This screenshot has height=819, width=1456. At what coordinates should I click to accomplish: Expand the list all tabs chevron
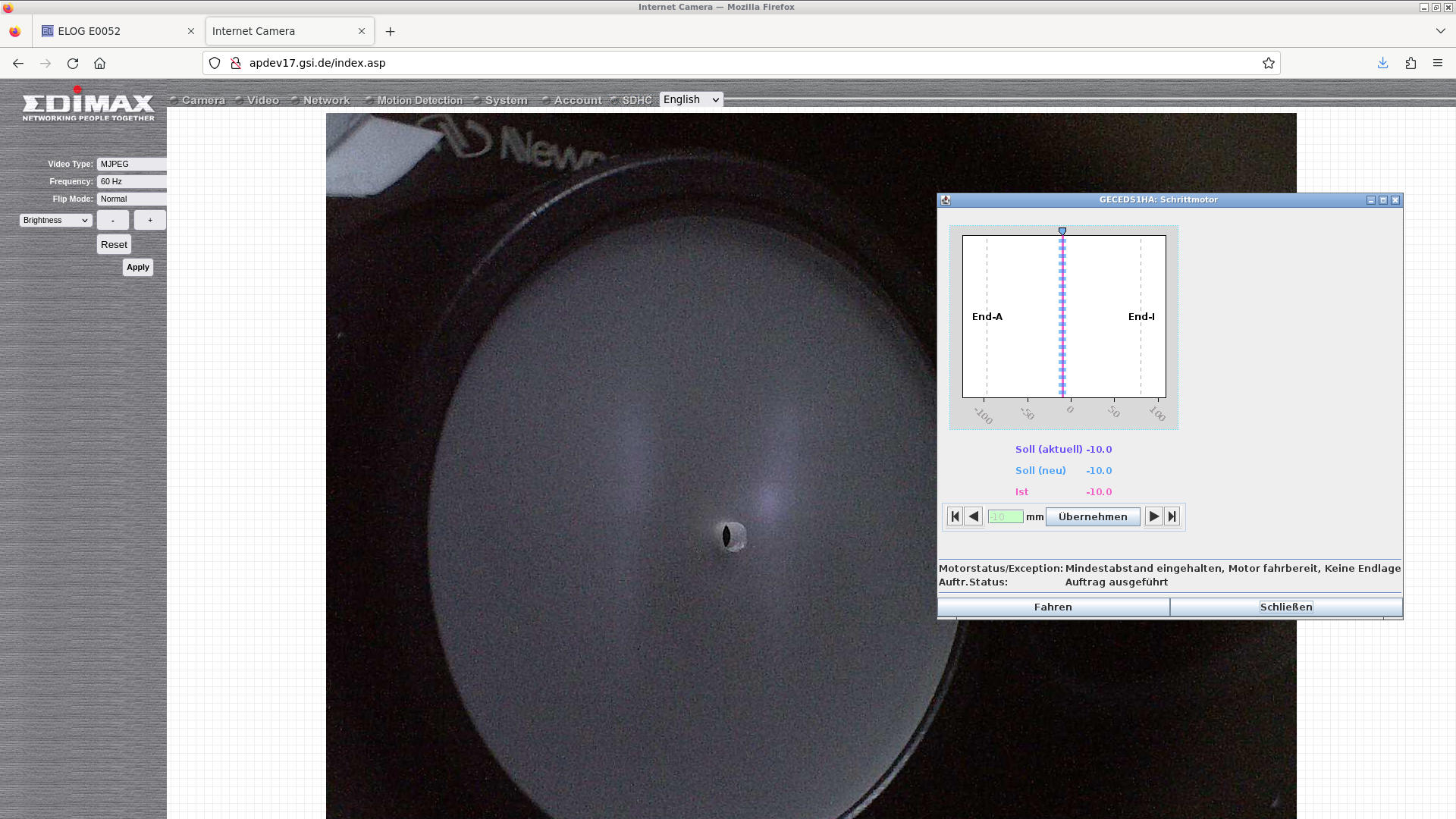[x=1440, y=31]
